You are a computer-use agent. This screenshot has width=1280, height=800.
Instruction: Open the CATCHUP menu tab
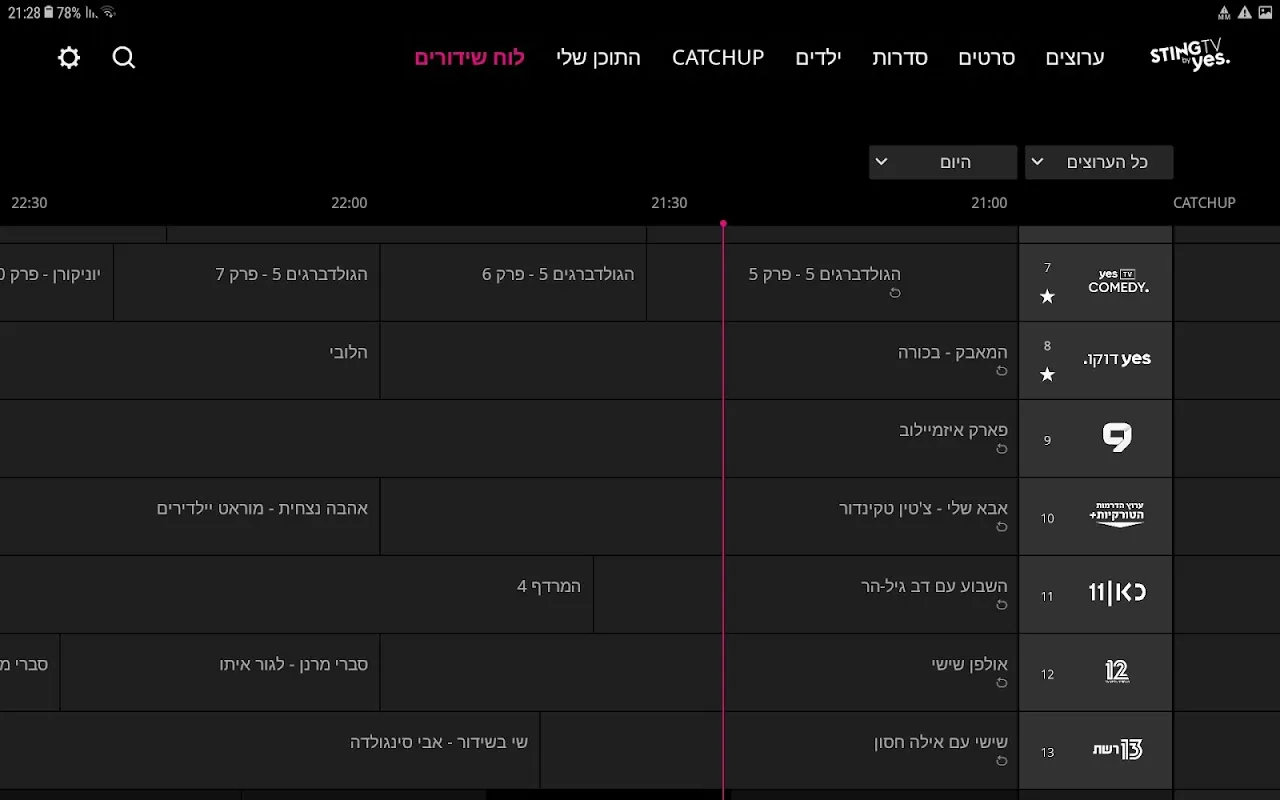coord(717,58)
